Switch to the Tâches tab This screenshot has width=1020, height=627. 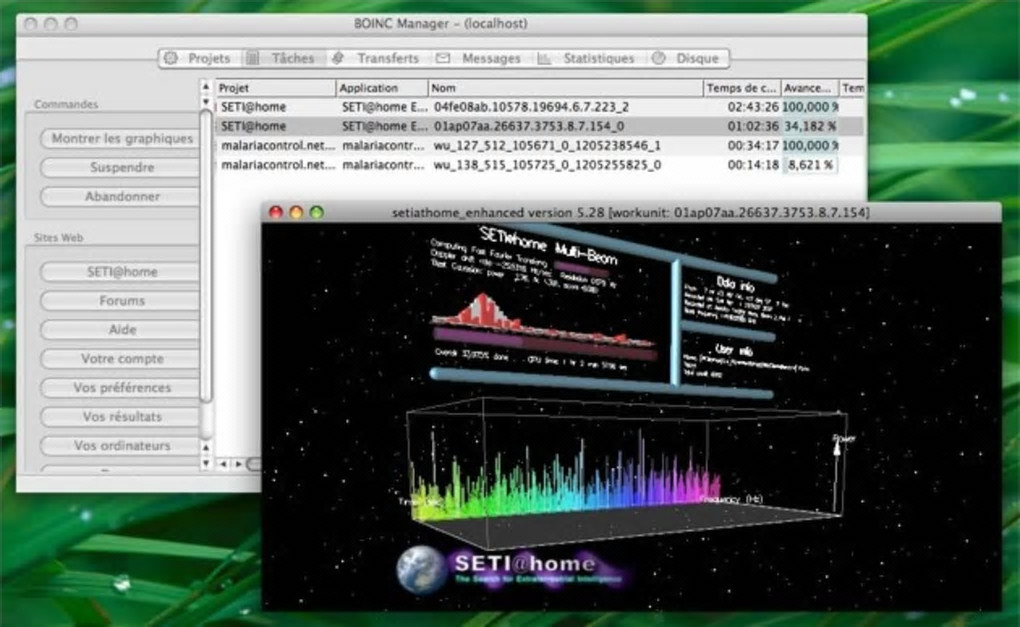click(x=283, y=59)
